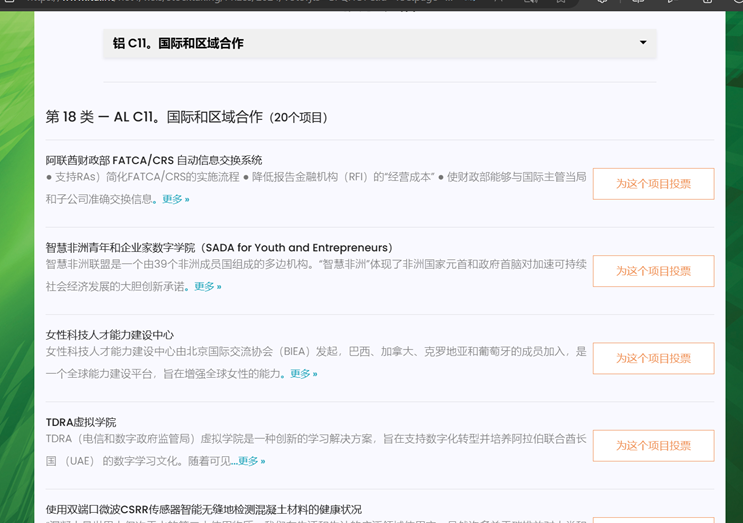This screenshot has width=743, height=523.
Task: Vote for the SADA for Youth and Entrepreneurs project
Action: pyautogui.click(x=653, y=271)
